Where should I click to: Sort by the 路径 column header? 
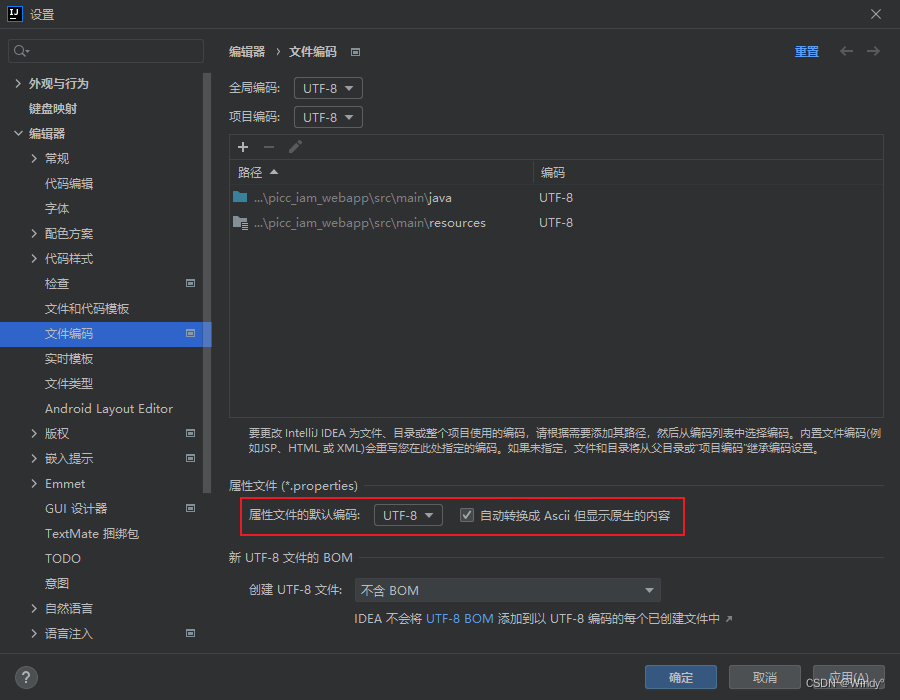[x=381, y=172]
